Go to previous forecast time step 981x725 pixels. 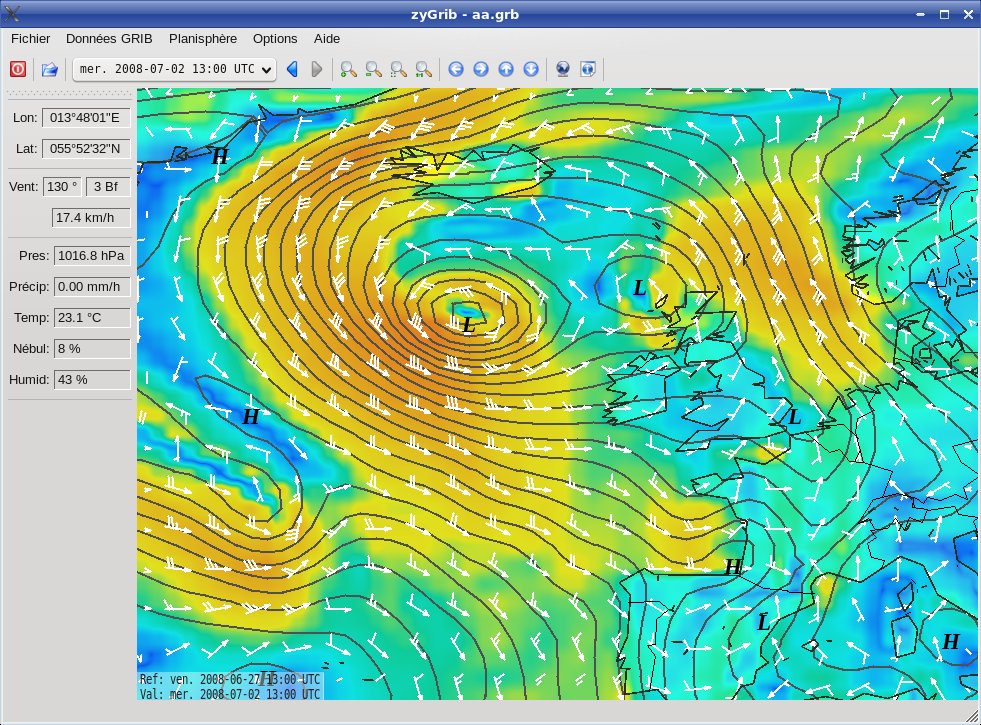click(x=293, y=69)
